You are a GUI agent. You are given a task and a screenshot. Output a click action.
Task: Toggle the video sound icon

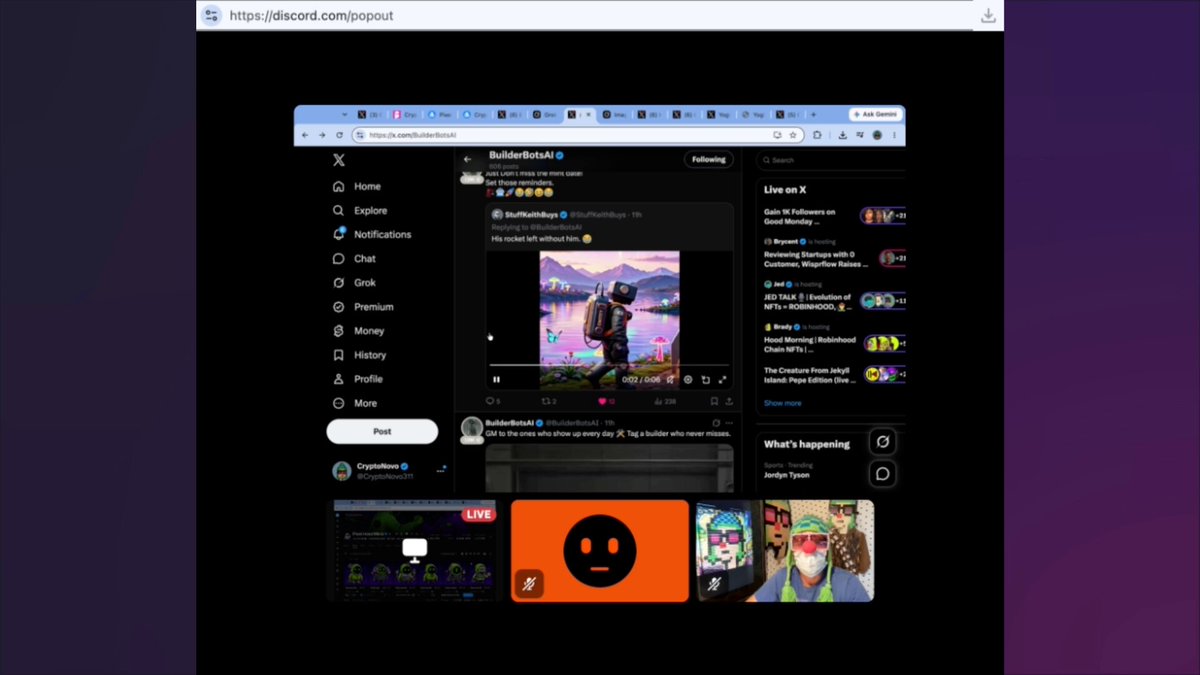coord(670,380)
